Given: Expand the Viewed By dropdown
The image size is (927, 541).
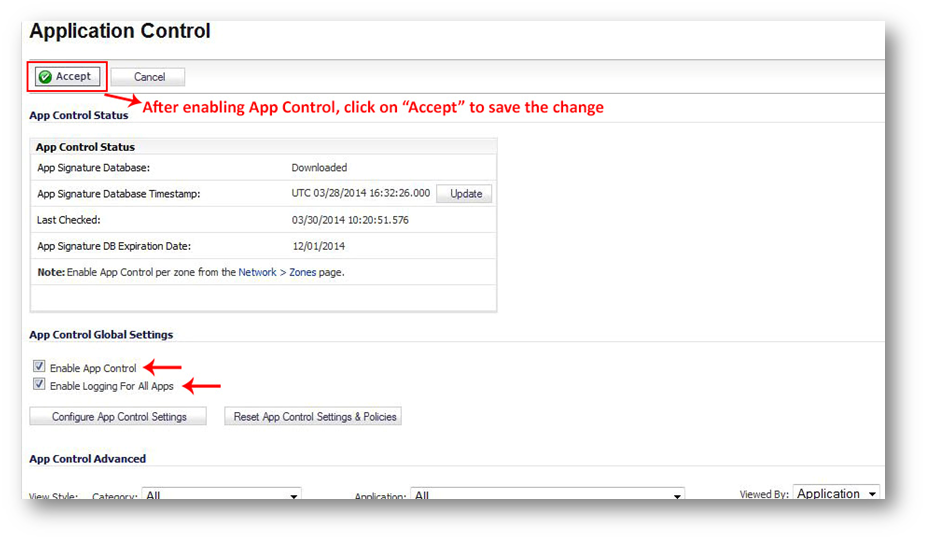Looking at the screenshot, I should coord(836,494).
